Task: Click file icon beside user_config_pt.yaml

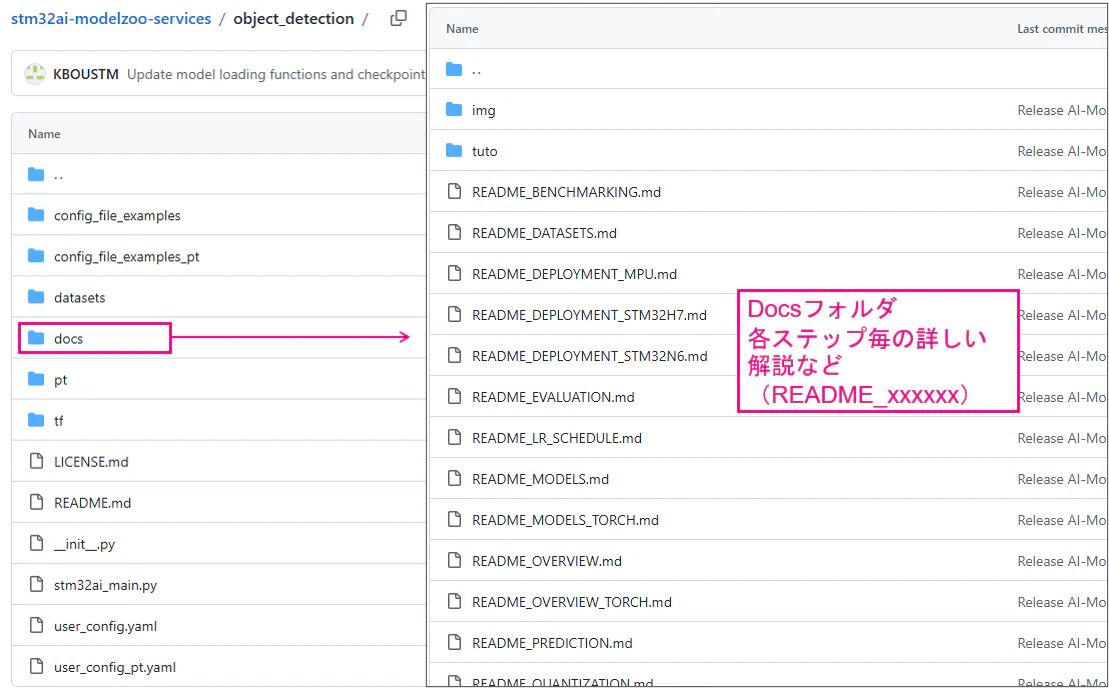Action: click(36, 666)
